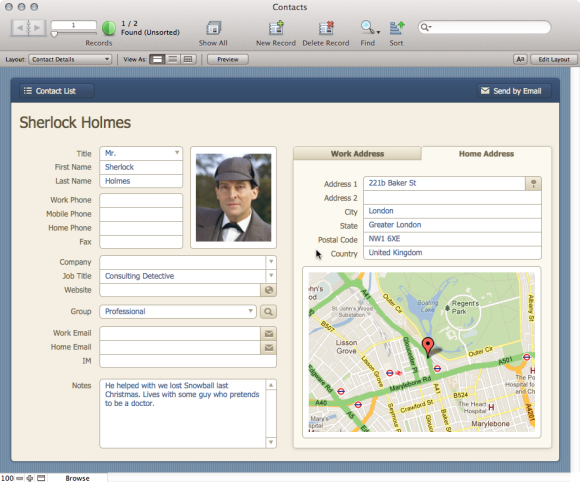Viewport: 580px width, 482px height.
Task: Click the zoom level 100 indicator
Action: (x=7, y=478)
